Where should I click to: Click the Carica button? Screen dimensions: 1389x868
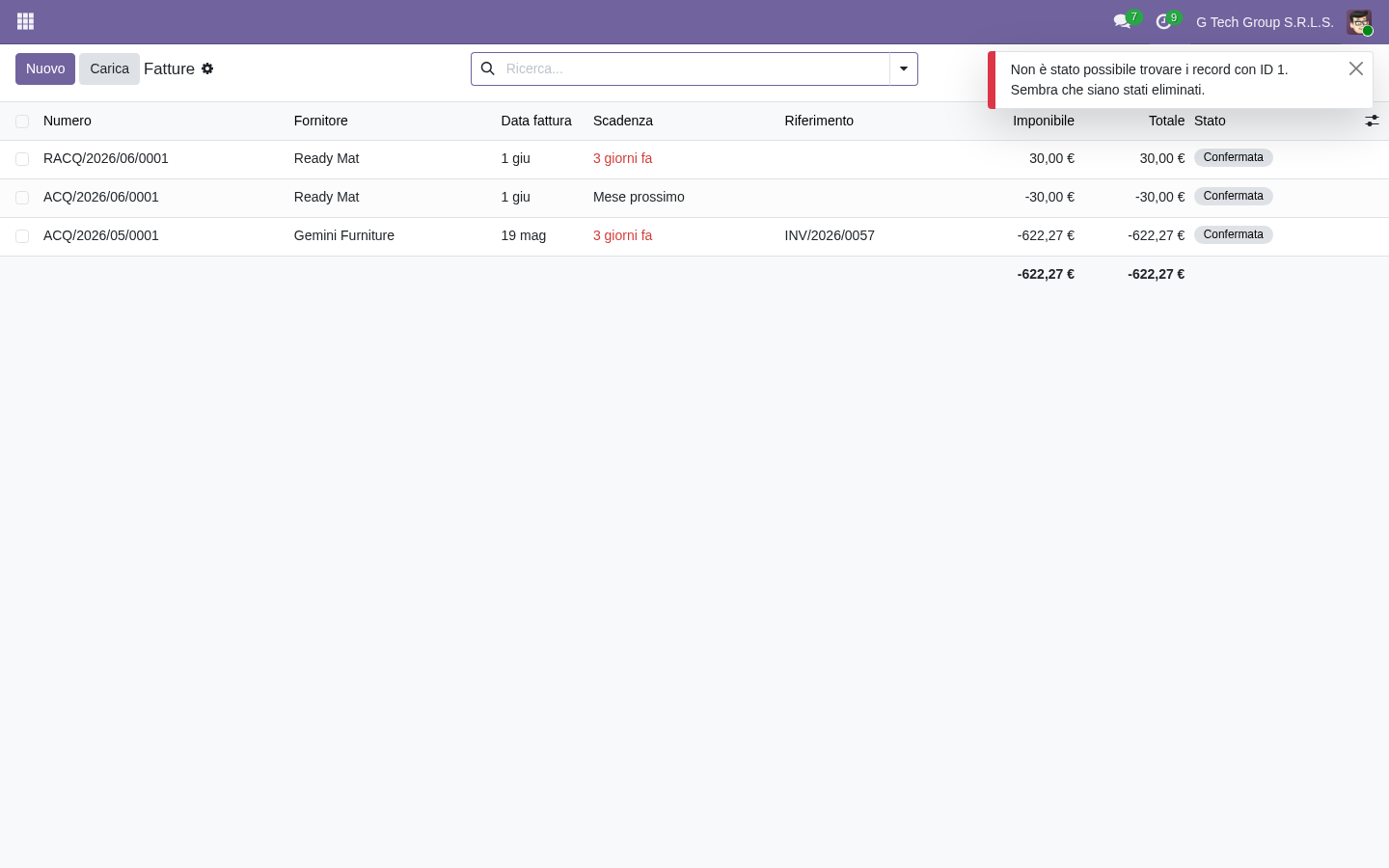click(109, 68)
